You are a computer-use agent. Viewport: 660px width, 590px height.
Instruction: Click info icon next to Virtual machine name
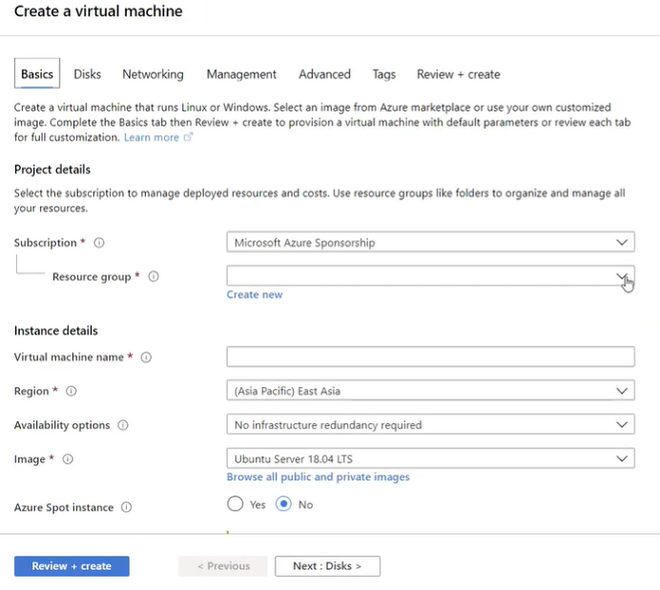(146, 357)
